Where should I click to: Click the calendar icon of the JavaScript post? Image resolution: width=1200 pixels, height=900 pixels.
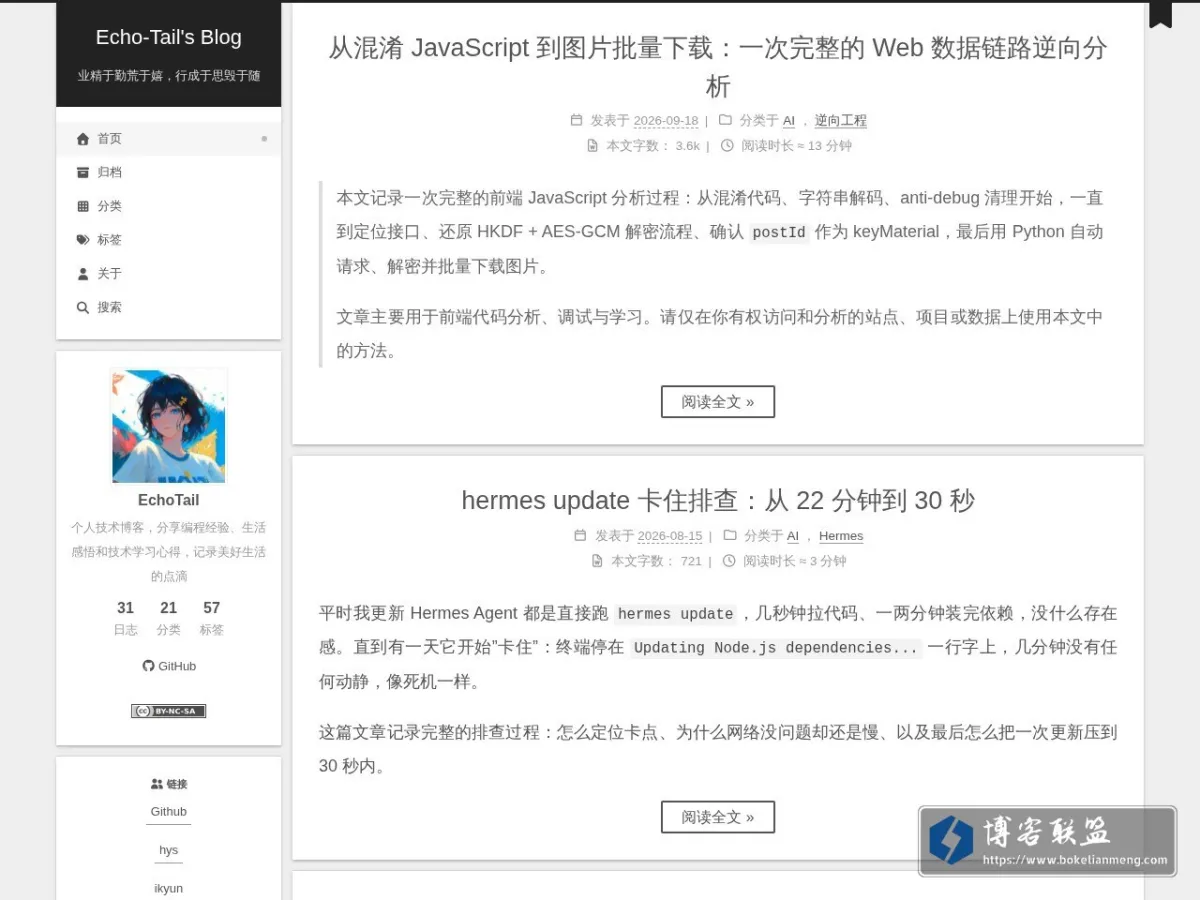(576, 120)
